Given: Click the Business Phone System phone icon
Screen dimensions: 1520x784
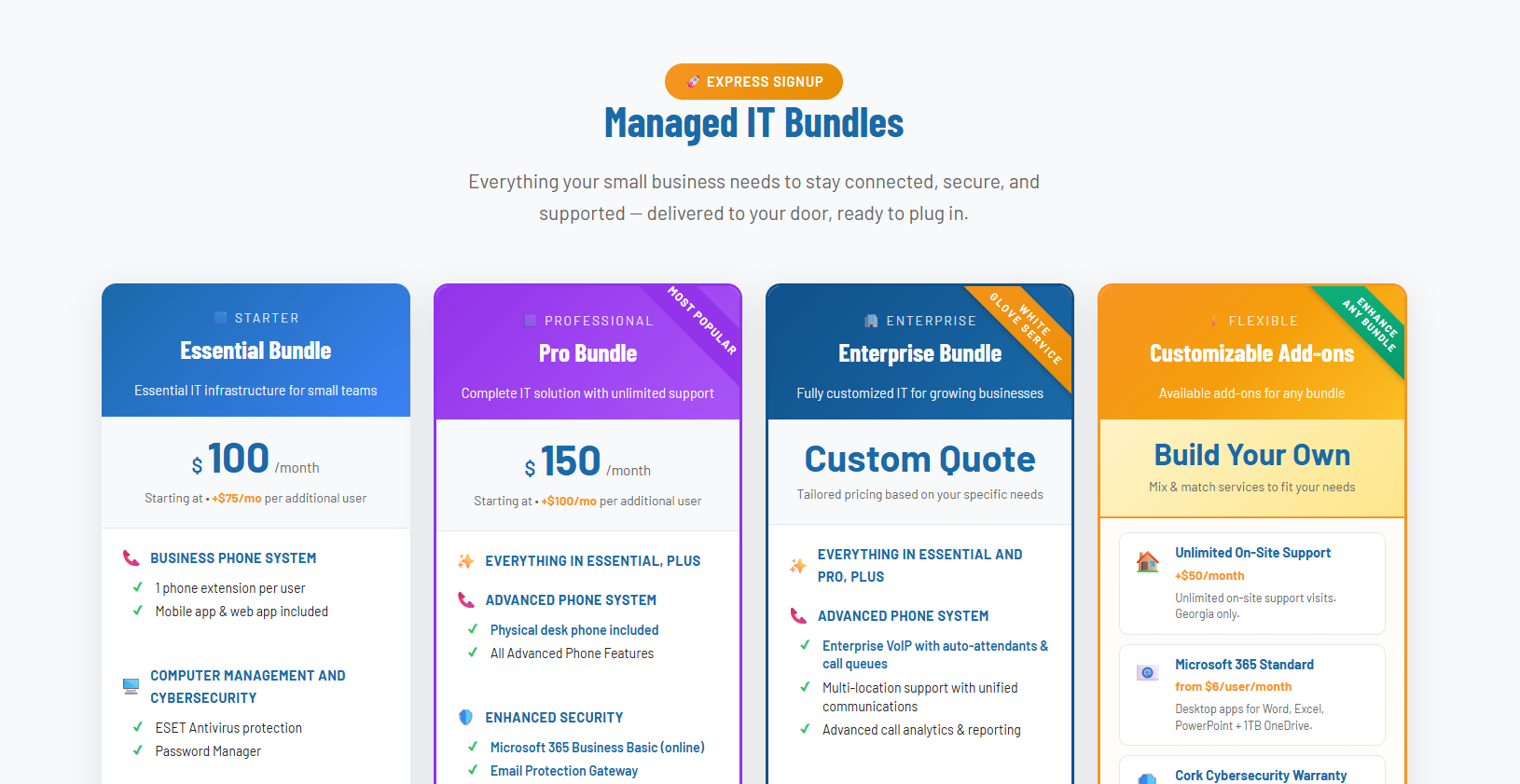Looking at the screenshot, I should pos(131,558).
